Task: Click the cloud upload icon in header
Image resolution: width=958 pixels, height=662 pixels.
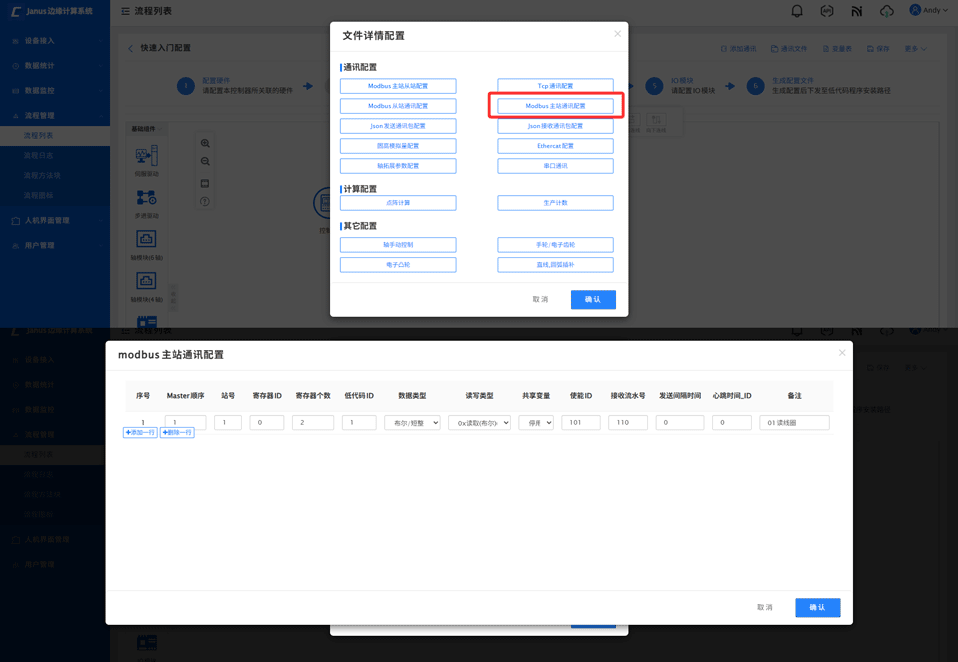Action: [x=886, y=11]
